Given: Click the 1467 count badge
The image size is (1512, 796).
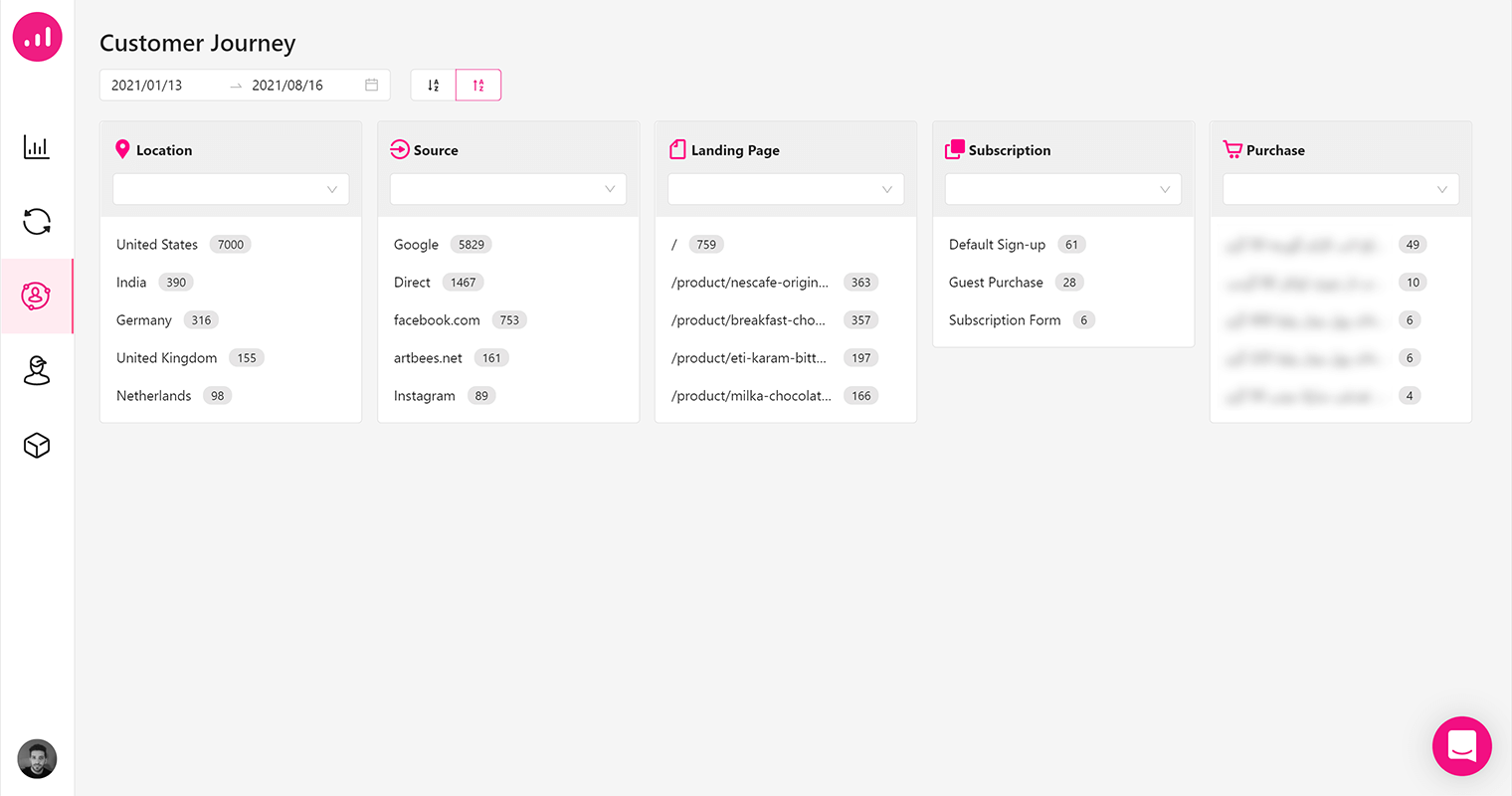Looking at the screenshot, I should 463,282.
